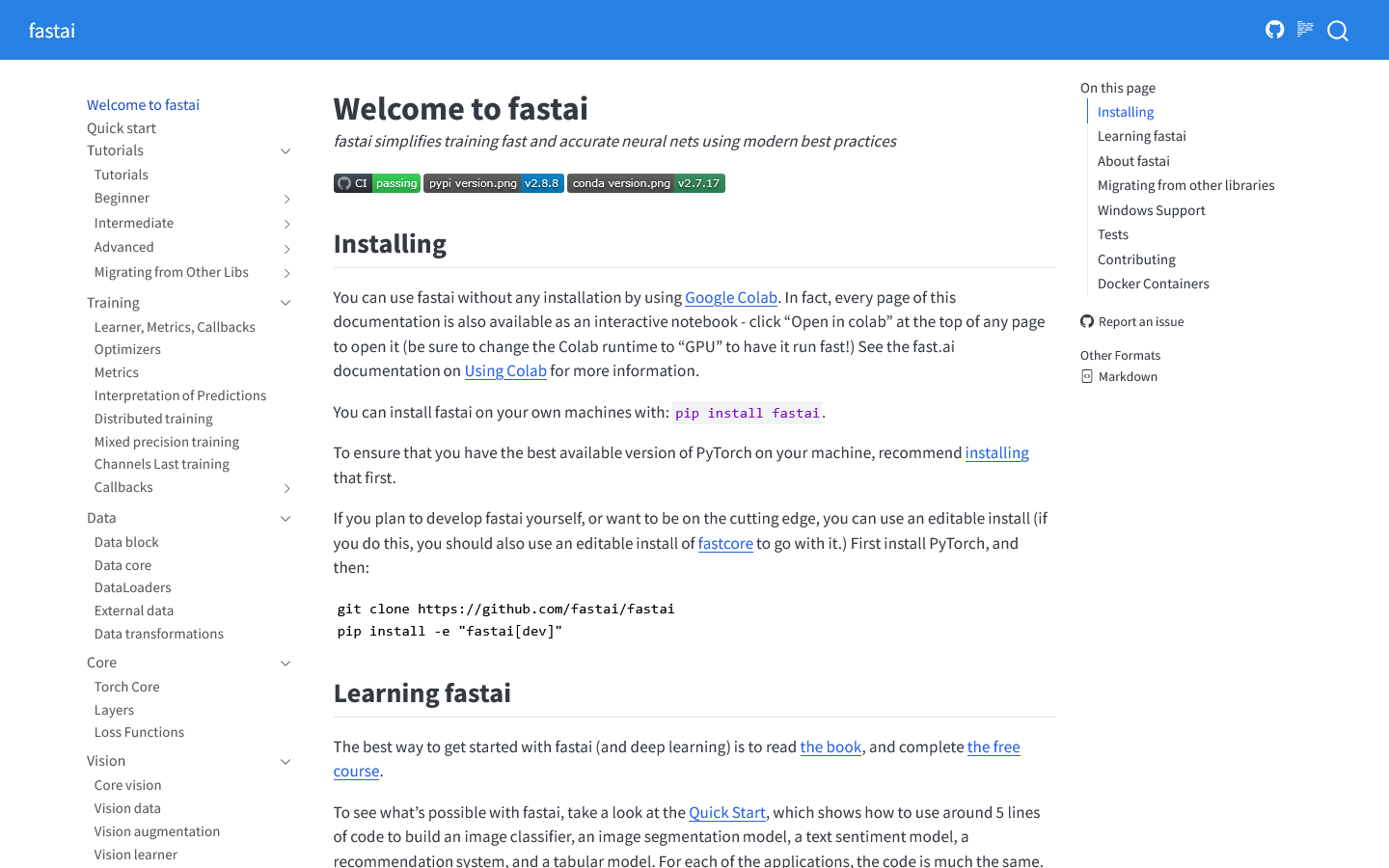Viewport: 1389px width, 868px height.
Task: Open the Optimizers page
Action: (127, 349)
